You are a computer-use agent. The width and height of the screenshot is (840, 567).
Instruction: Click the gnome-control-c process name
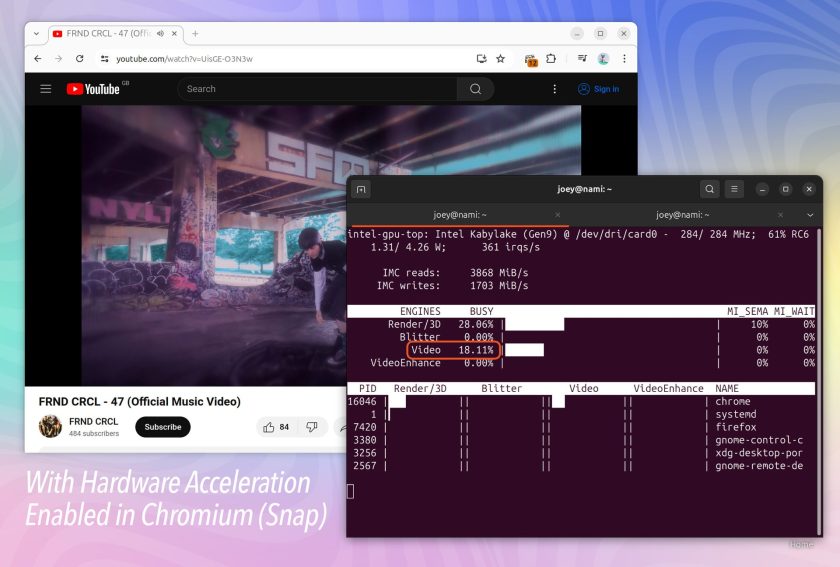click(759, 440)
